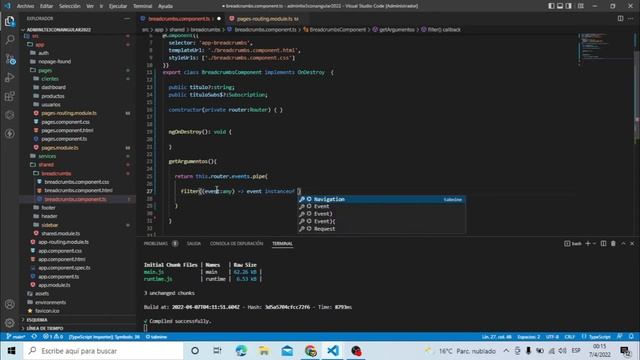The width and height of the screenshot is (640, 360).
Task: Create a new terminal with plus icon
Action: (x=588, y=243)
